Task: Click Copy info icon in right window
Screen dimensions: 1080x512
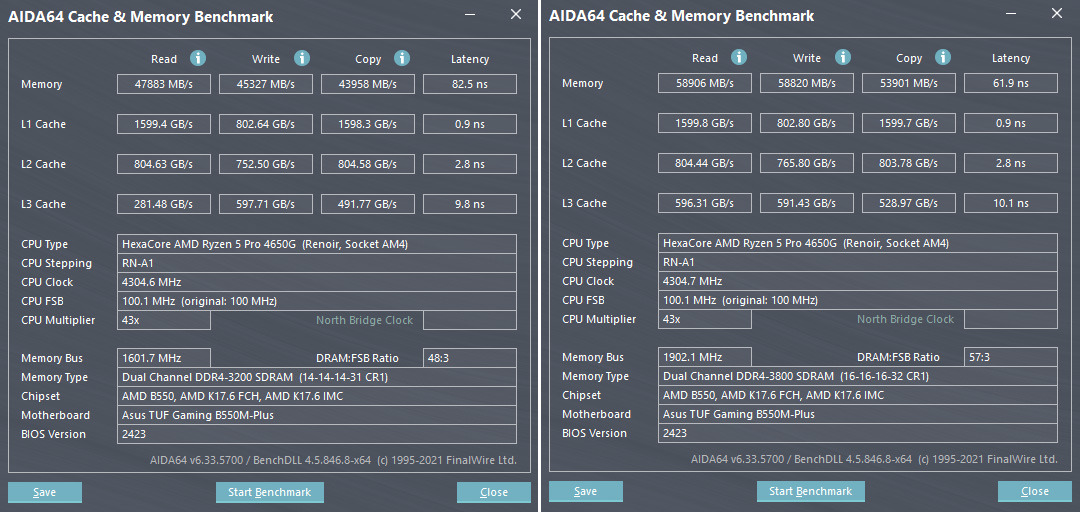Action: click(943, 57)
